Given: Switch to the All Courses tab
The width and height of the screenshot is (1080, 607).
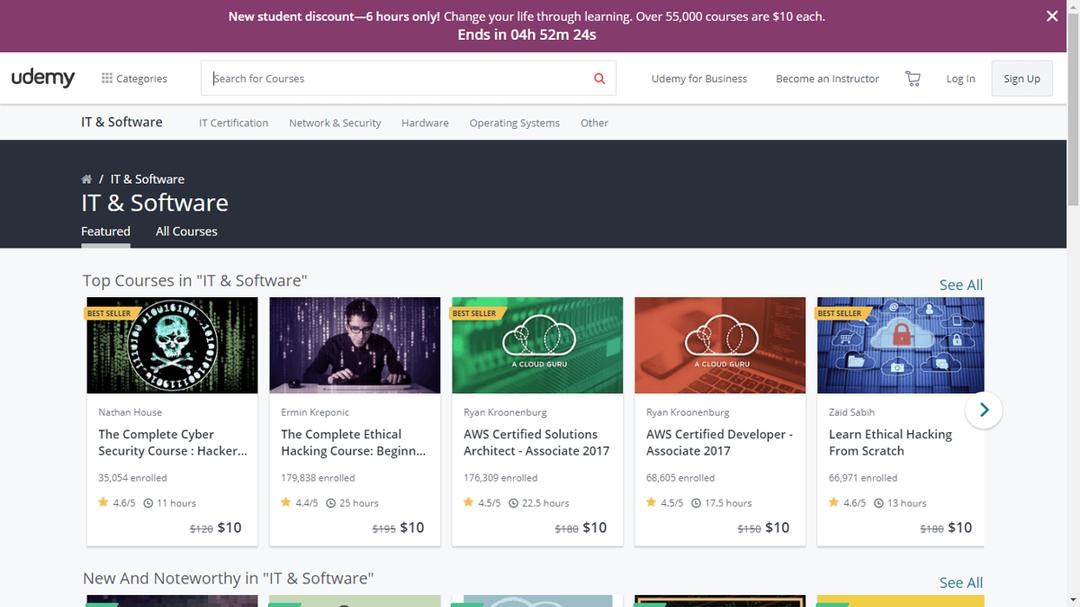Looking at the screenshot, I should (186, 232).
